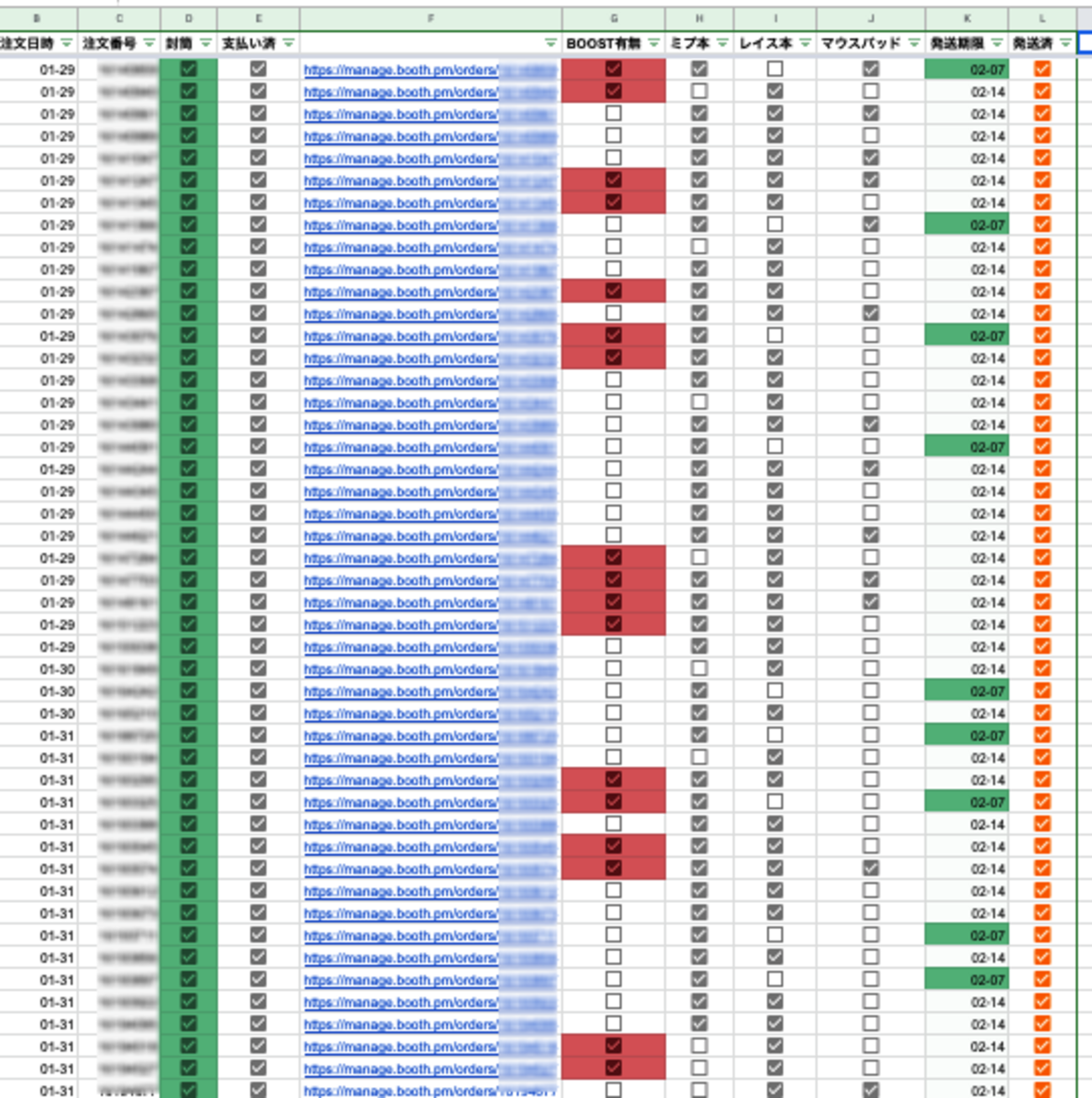The image size is (1092, 1098).
Task: Select column I by its letter header
Action: click(775, 18)
